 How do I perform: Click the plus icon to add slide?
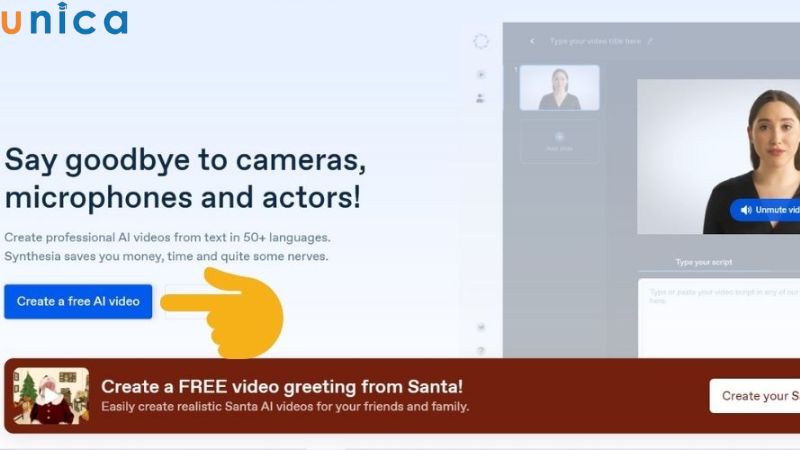559,136
